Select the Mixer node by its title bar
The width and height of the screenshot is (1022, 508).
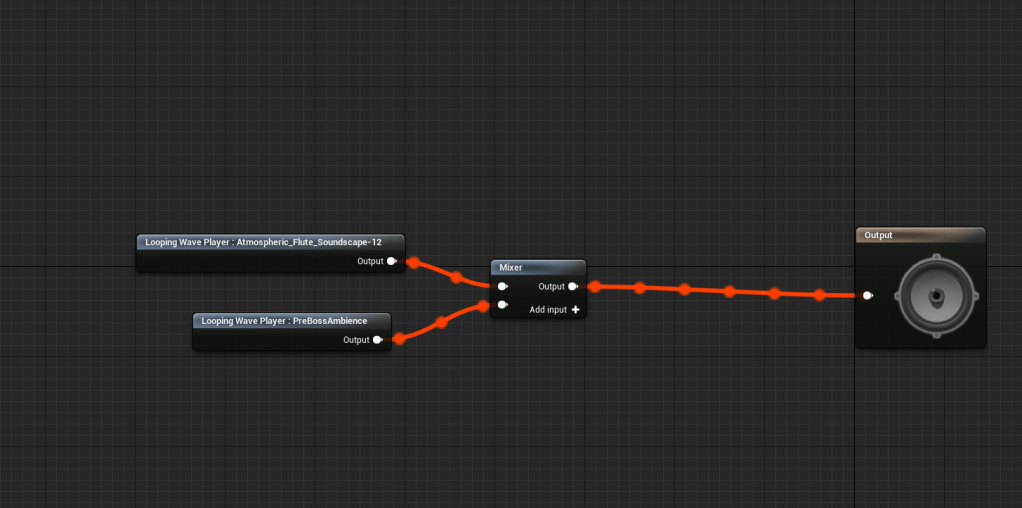point(538,267)
